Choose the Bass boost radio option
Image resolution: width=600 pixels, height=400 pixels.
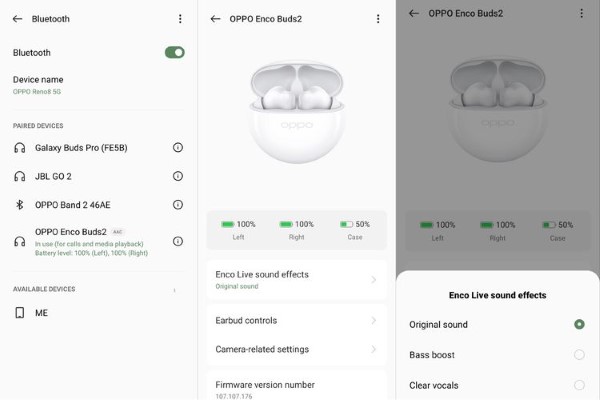[x=579, y=355]
